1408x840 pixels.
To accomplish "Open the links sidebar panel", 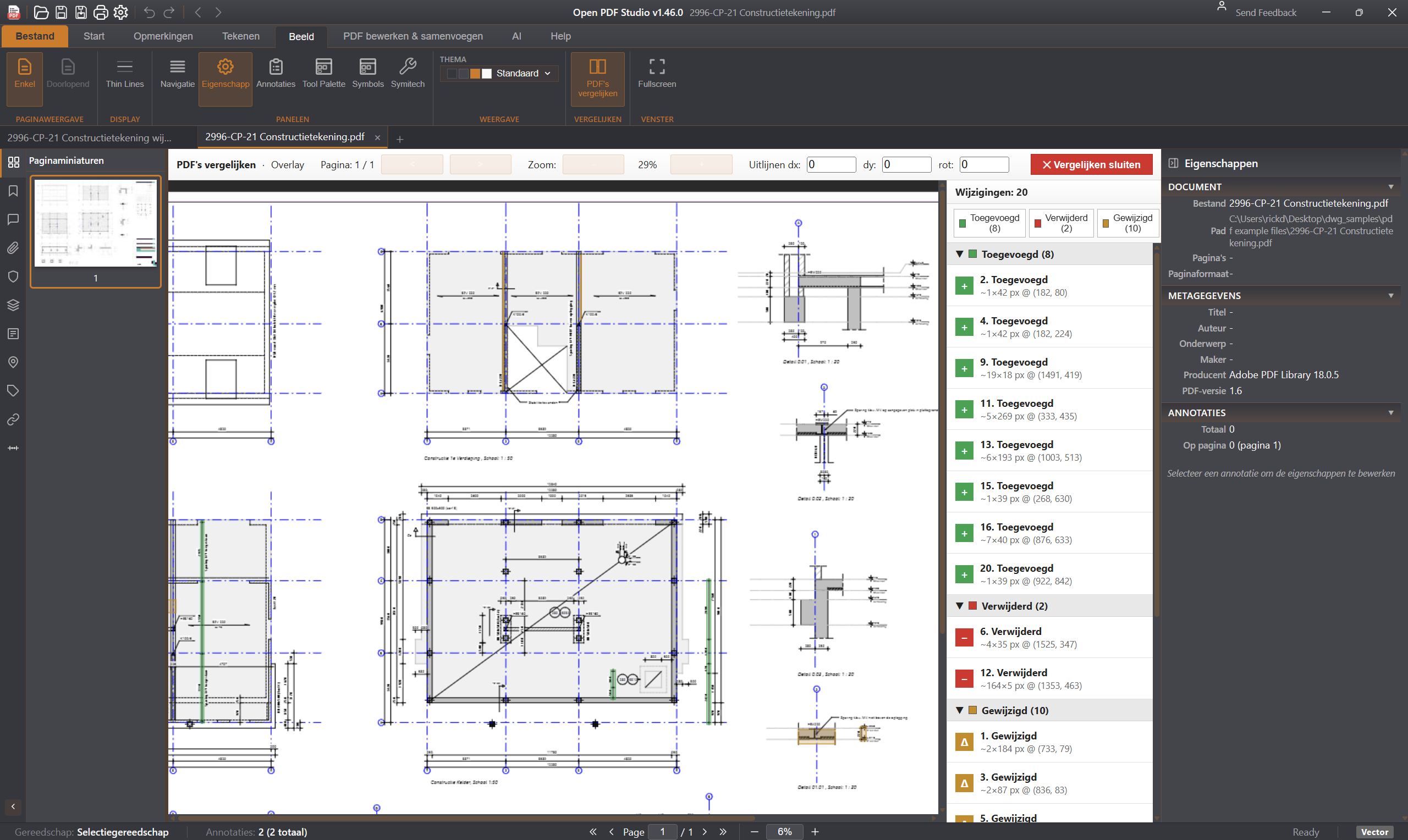I will [13, 419].
